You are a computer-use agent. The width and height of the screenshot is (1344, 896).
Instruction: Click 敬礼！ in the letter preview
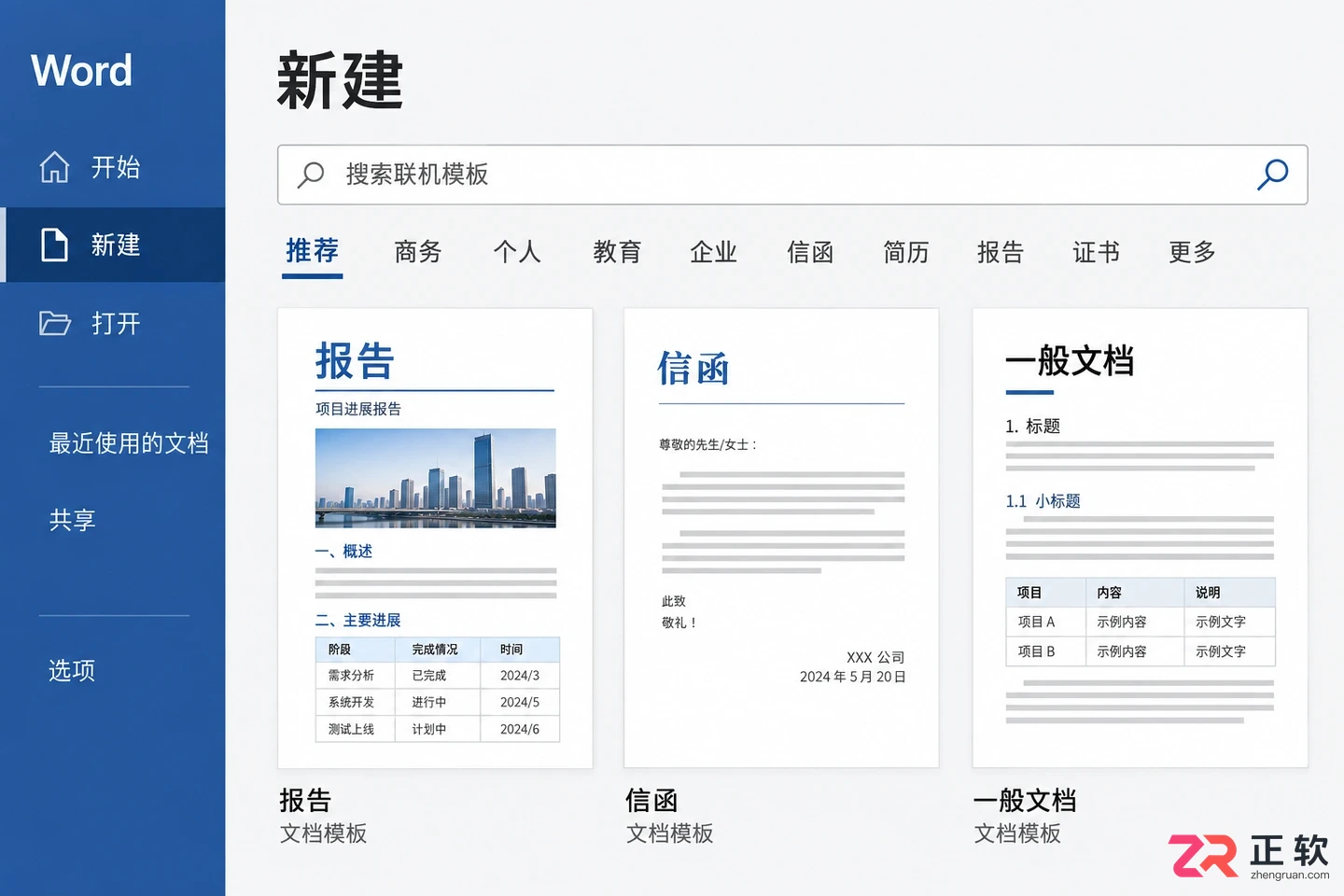(679, 623)
